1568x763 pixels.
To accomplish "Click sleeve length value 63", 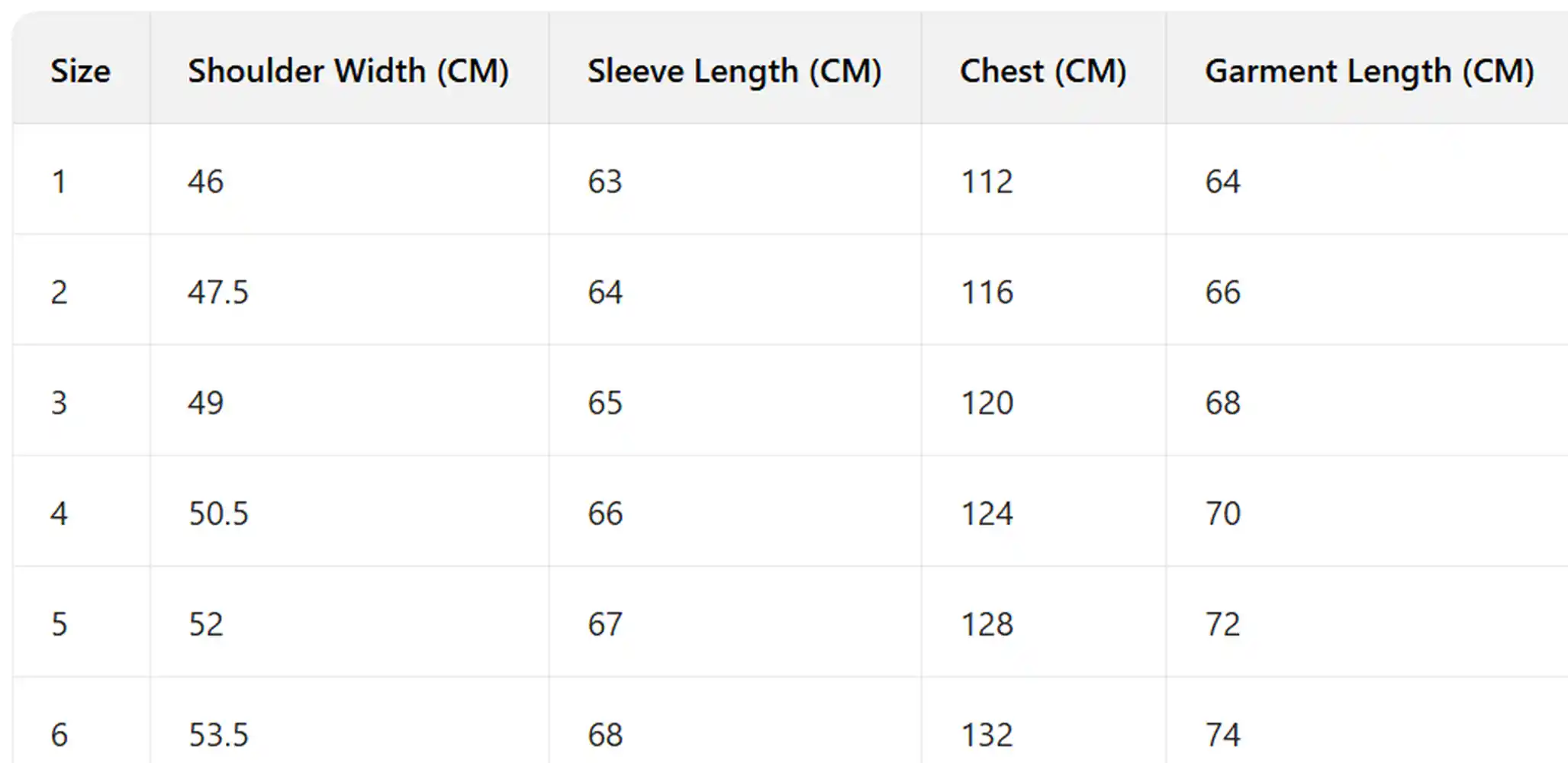I will click(605, 182).
